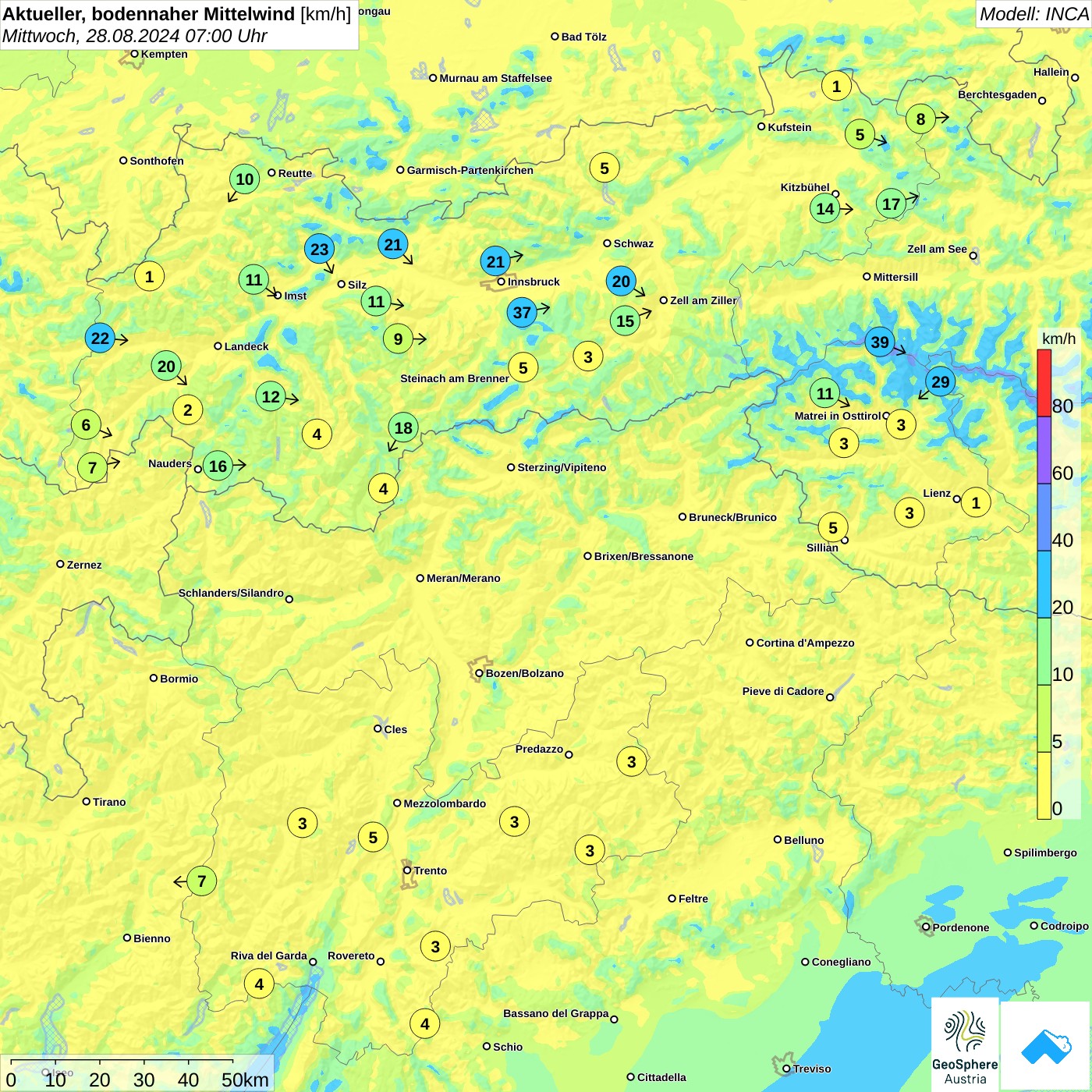Click the wind marker showing 15
This screenshot has height=1092, width=1092.
pos(625,321)
